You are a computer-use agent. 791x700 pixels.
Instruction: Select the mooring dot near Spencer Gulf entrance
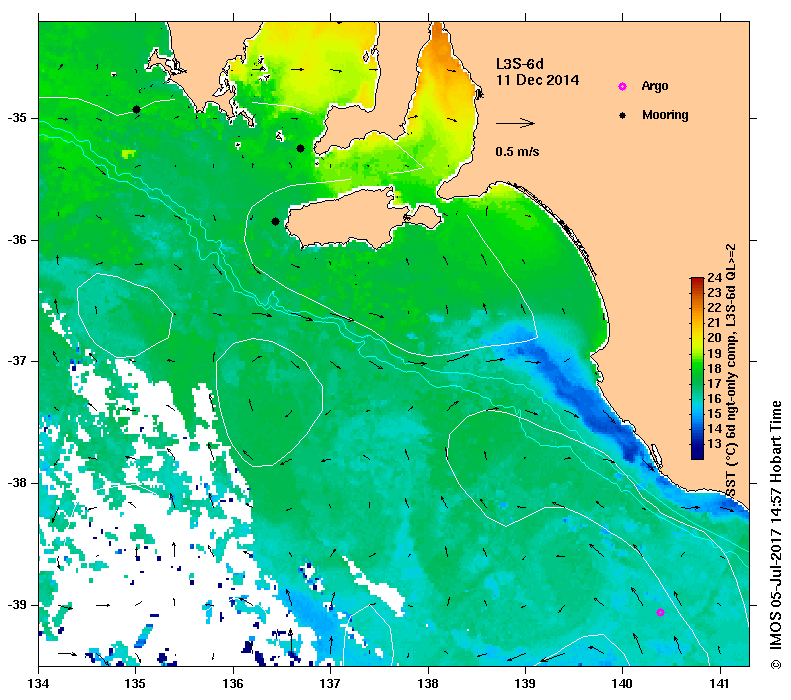300,148
